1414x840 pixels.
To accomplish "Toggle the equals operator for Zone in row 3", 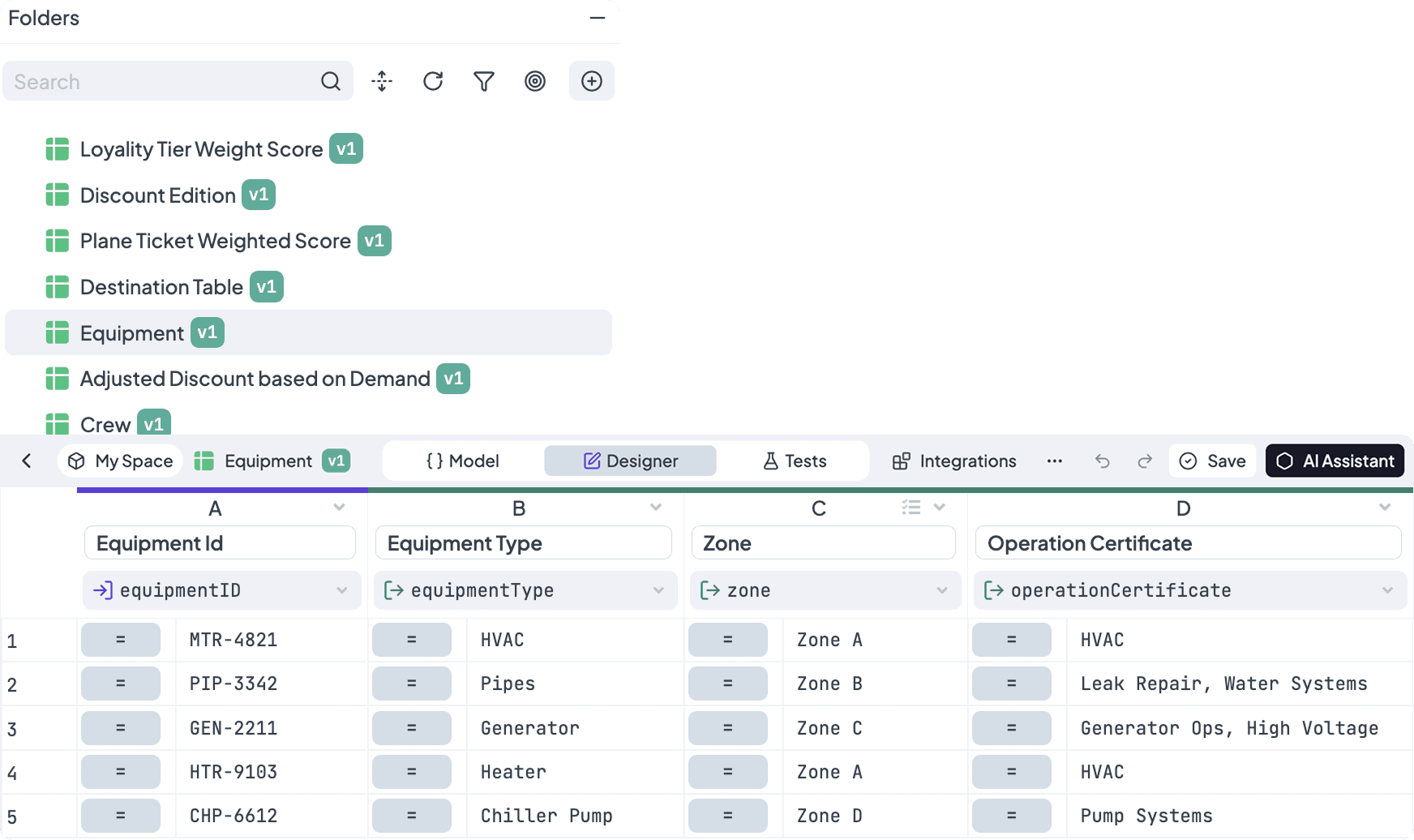I will tap(727, 728).
